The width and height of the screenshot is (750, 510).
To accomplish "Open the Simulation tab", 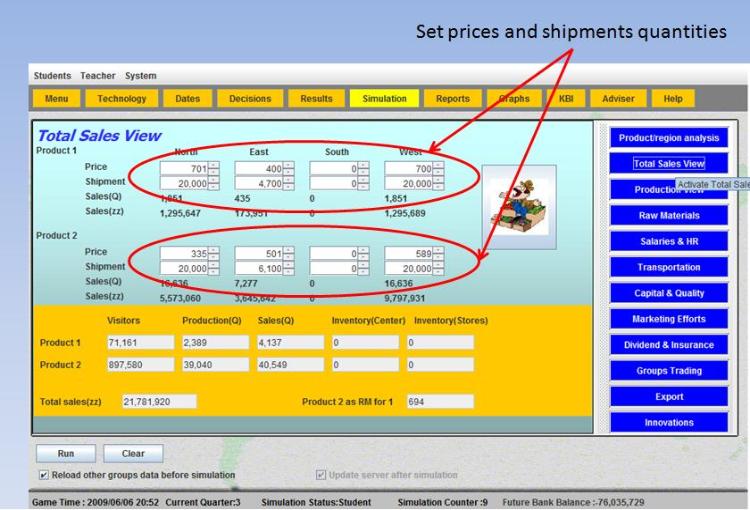I will point(384,98).
